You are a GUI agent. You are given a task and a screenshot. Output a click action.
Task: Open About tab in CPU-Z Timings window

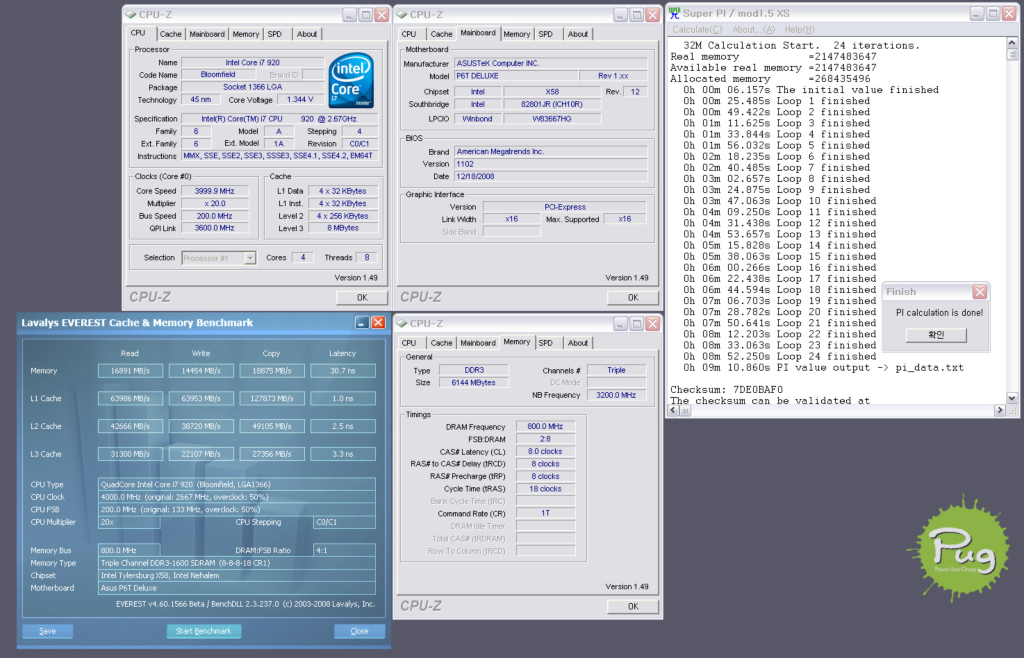pyautogui.click(x=577, y=343)
